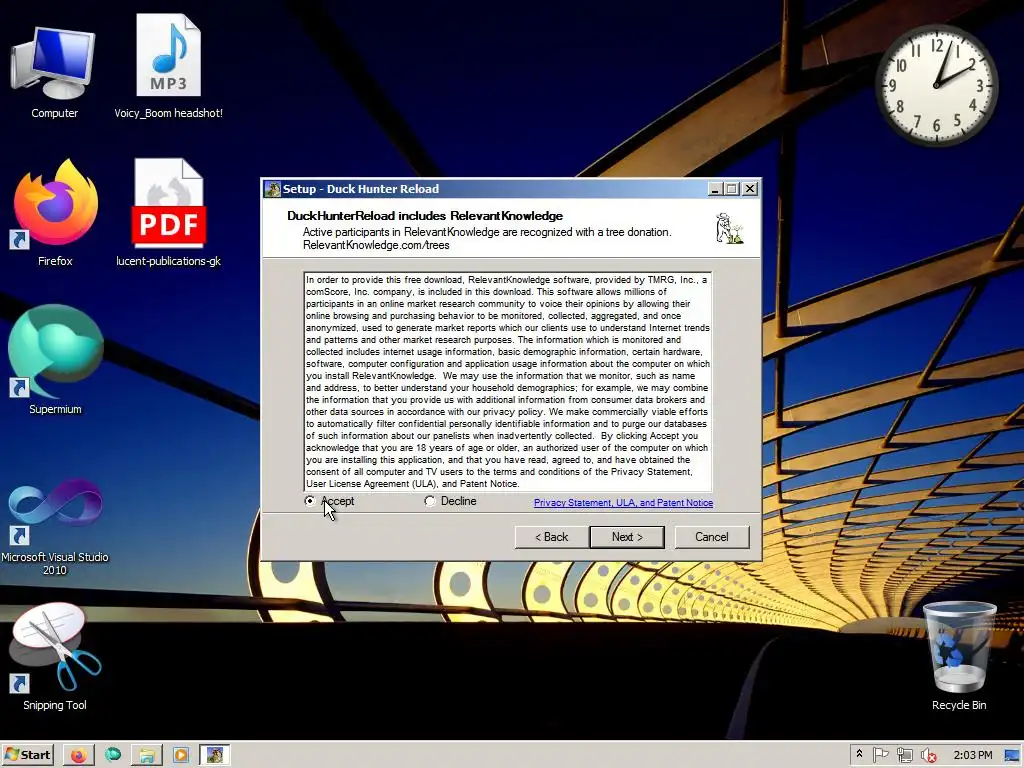Show hidden tray icons arrow
This screenshot has height=768, width=1024.
pyautogui.click(x=859, y=754)
